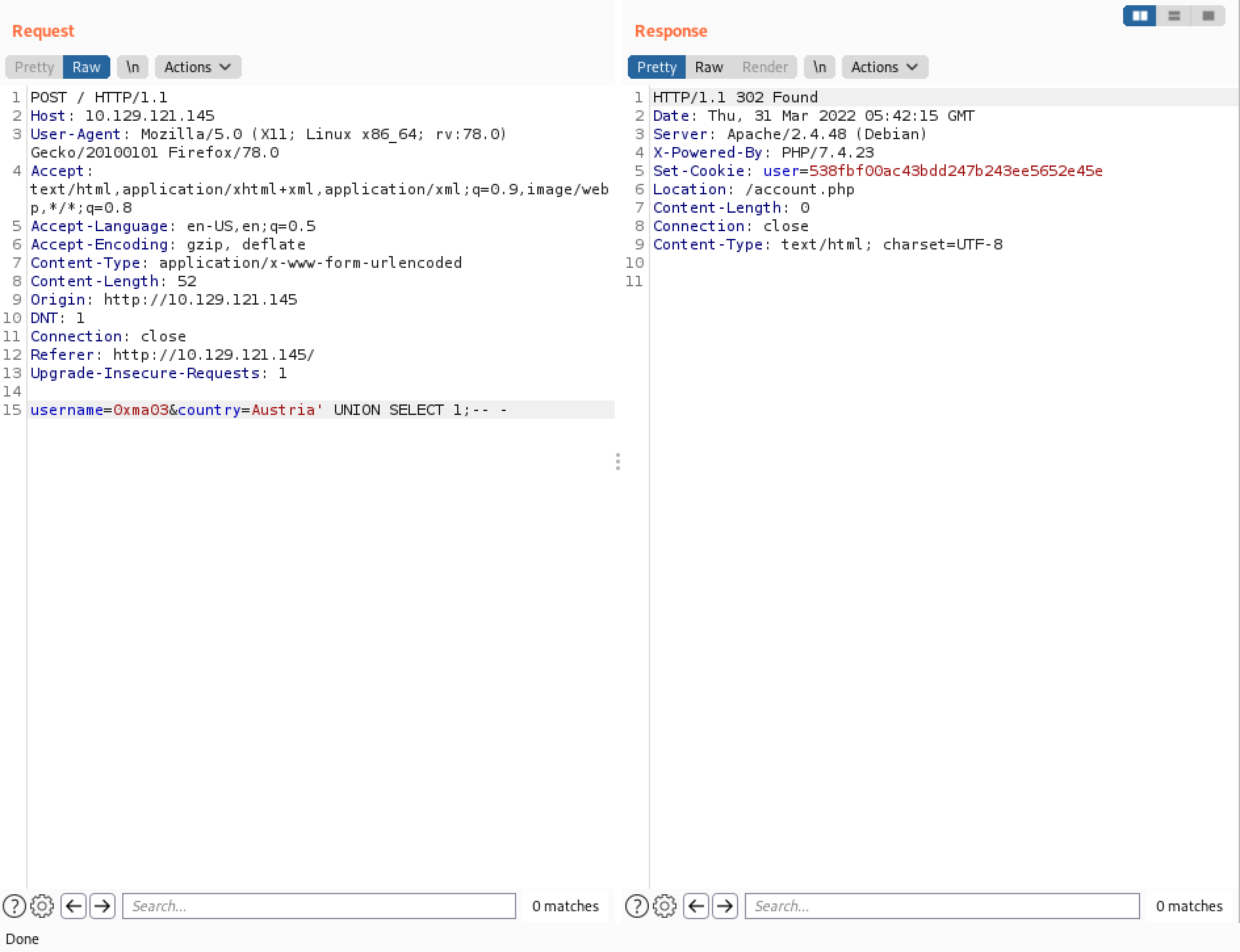Click the Host header line in Request

pyautogui.click(x=122, y=116)
